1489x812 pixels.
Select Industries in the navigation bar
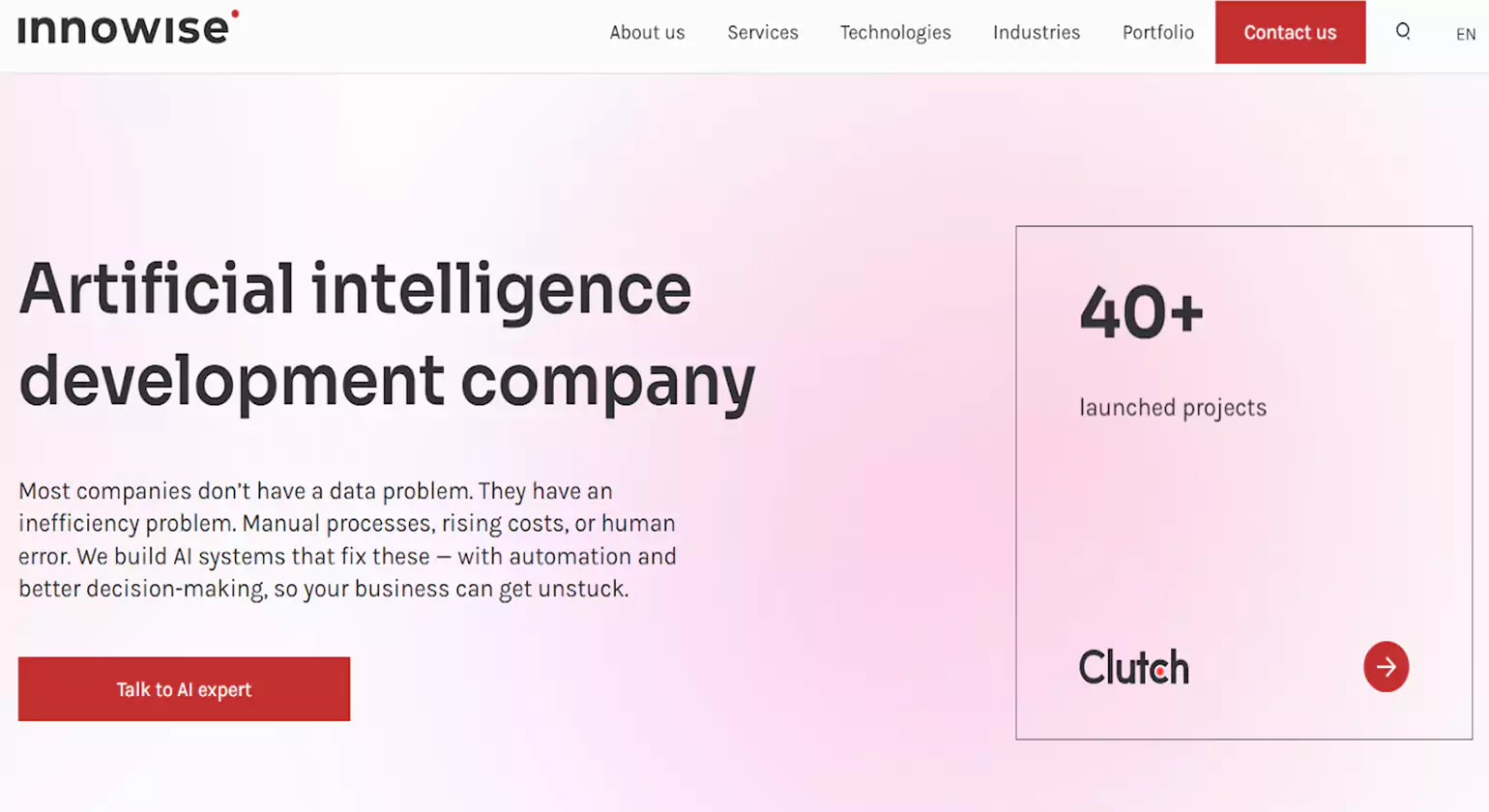[x=1036, y=33]
